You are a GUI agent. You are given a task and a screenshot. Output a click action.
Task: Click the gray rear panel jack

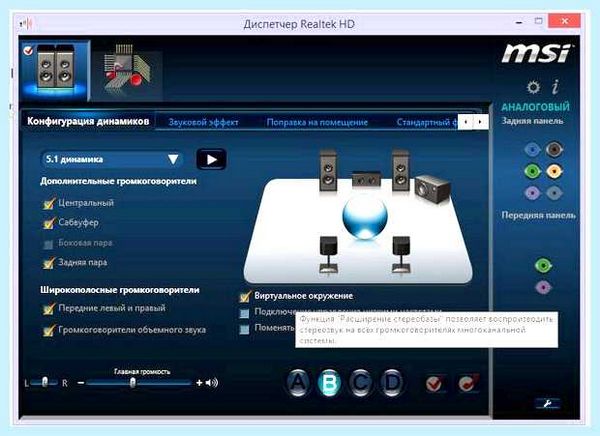click(554, 193)
